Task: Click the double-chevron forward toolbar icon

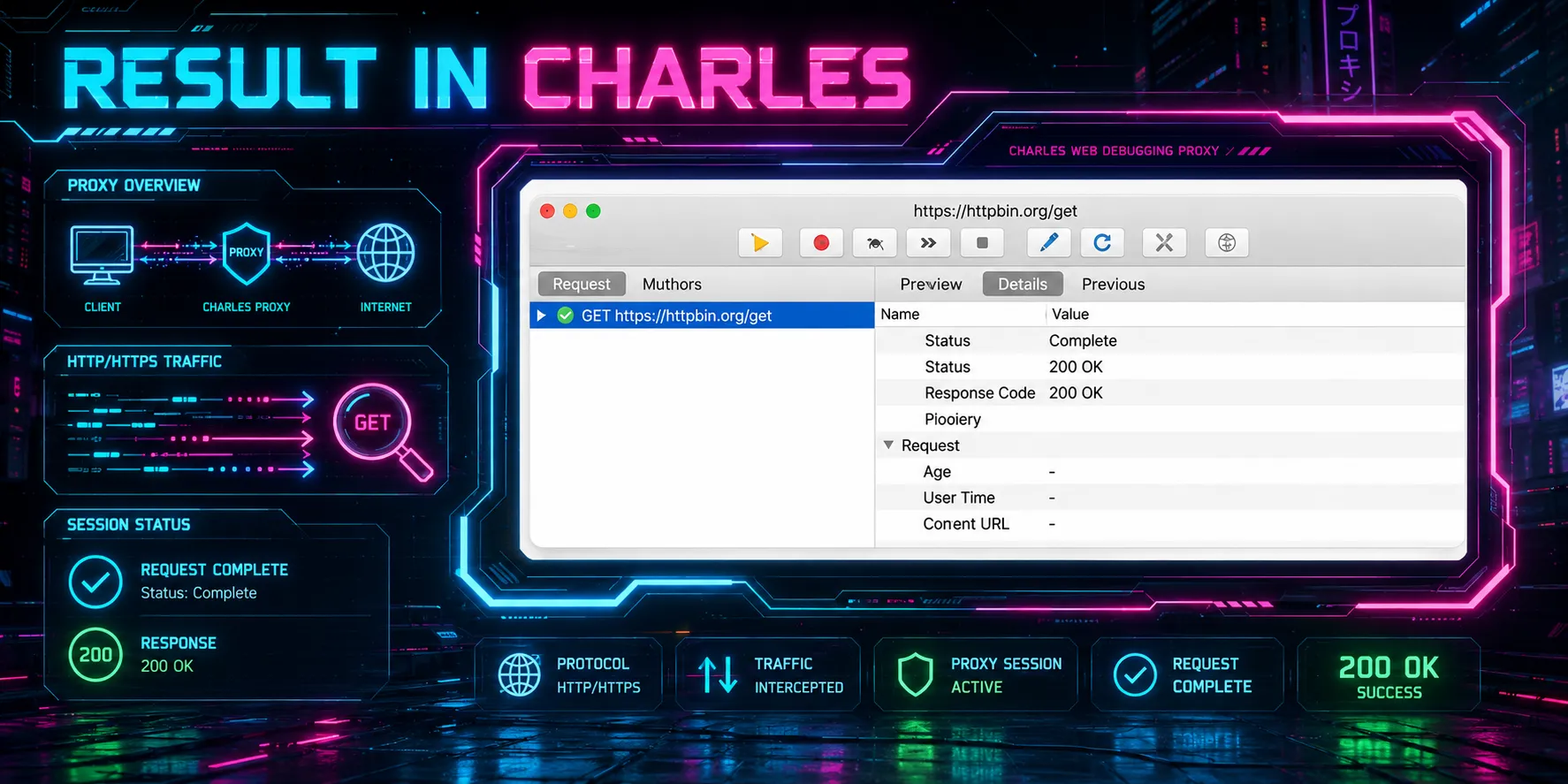Action: click(928, 242)
